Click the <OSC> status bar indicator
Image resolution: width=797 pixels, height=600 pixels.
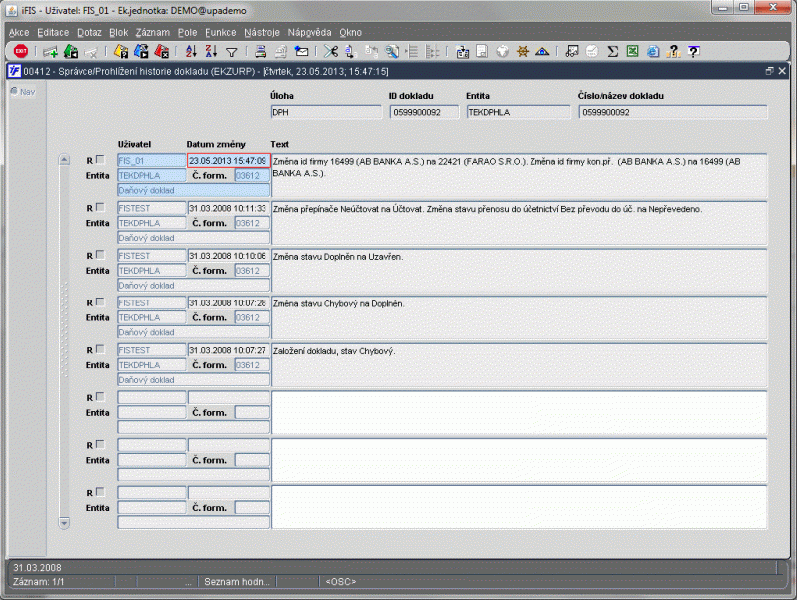click(341, 582)
